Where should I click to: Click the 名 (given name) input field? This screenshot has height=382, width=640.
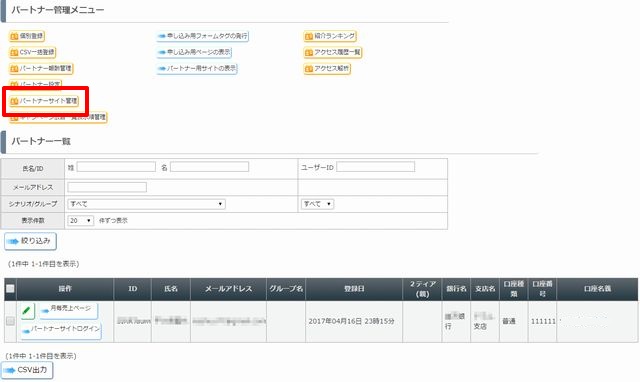(209, 167)
